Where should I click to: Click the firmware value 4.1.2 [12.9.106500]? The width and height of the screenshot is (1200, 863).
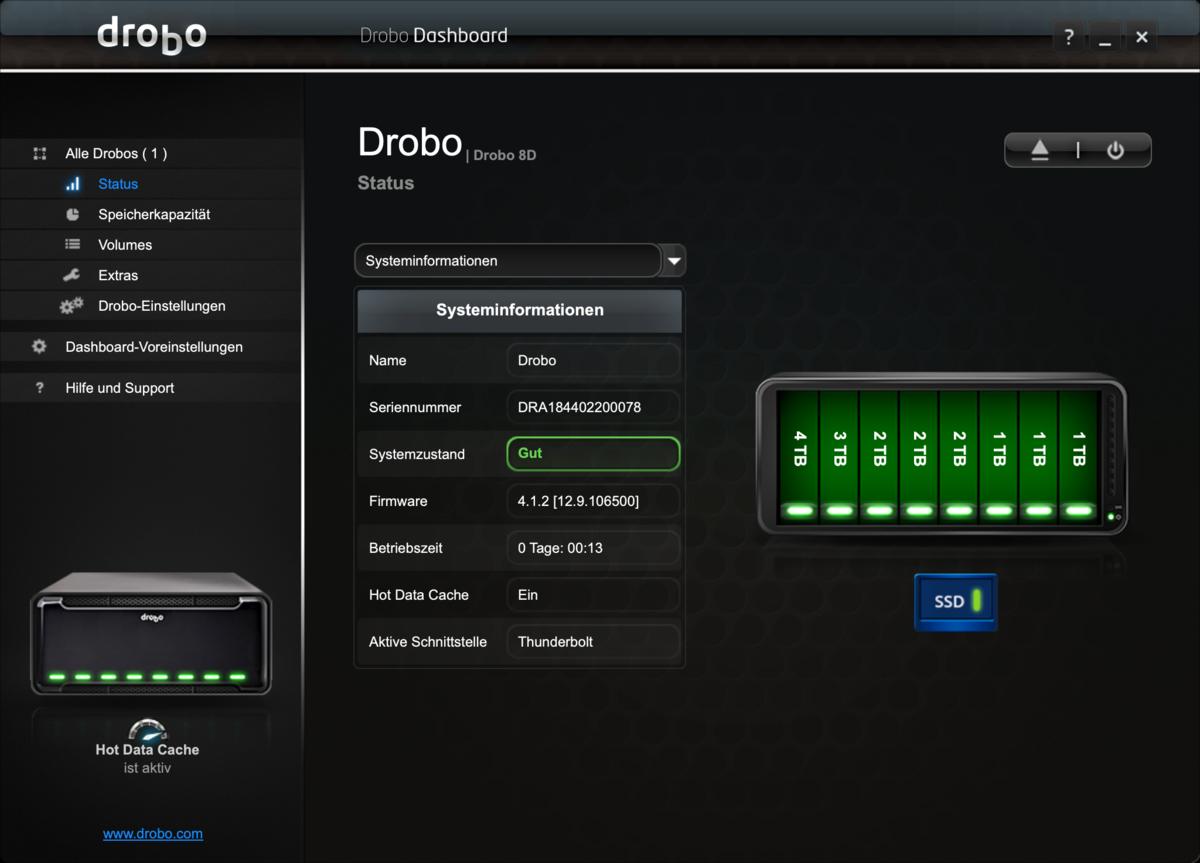[593, 501]
